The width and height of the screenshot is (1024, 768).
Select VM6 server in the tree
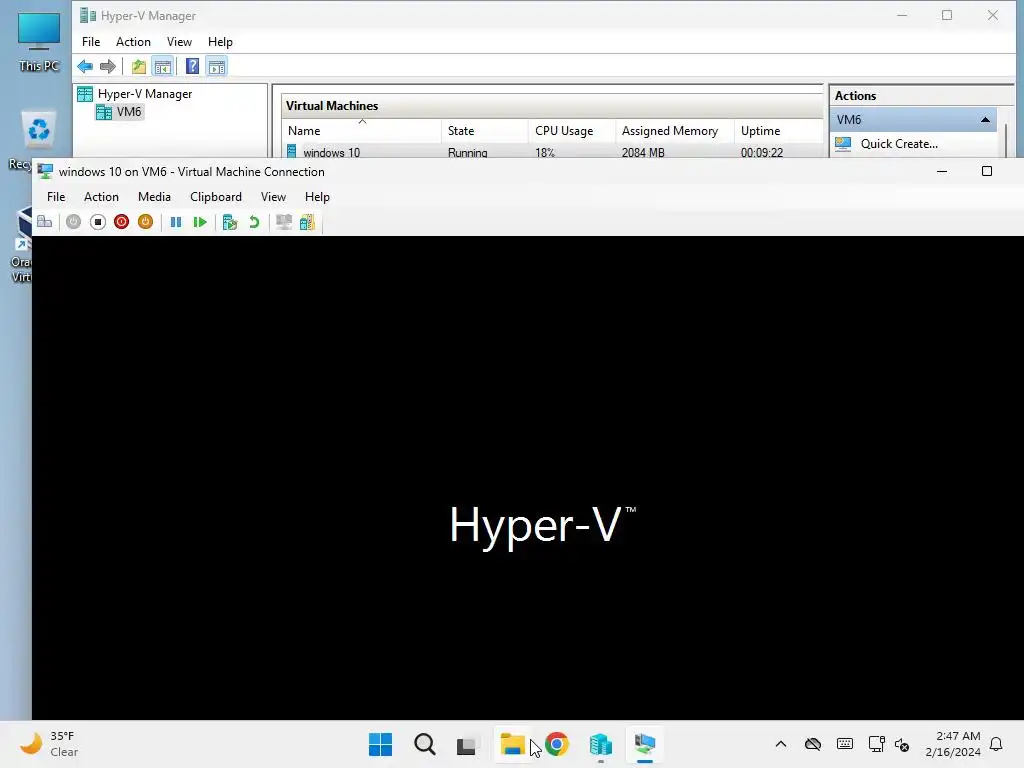[x=120, y=112]
